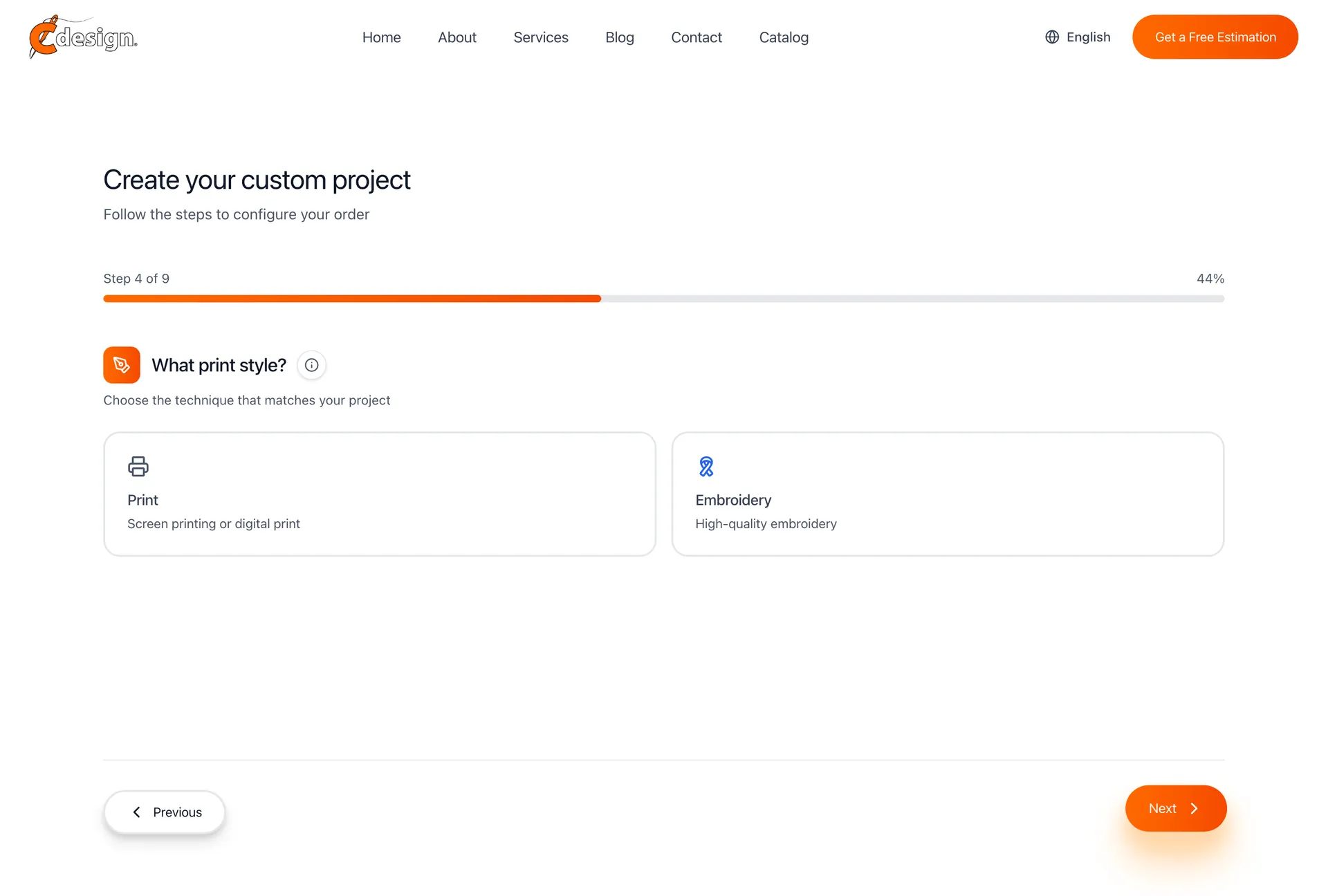Image resolution: width=1328 pixels, height=896 pixels.
Task: Open the Contact page
Action: point(697,37)
